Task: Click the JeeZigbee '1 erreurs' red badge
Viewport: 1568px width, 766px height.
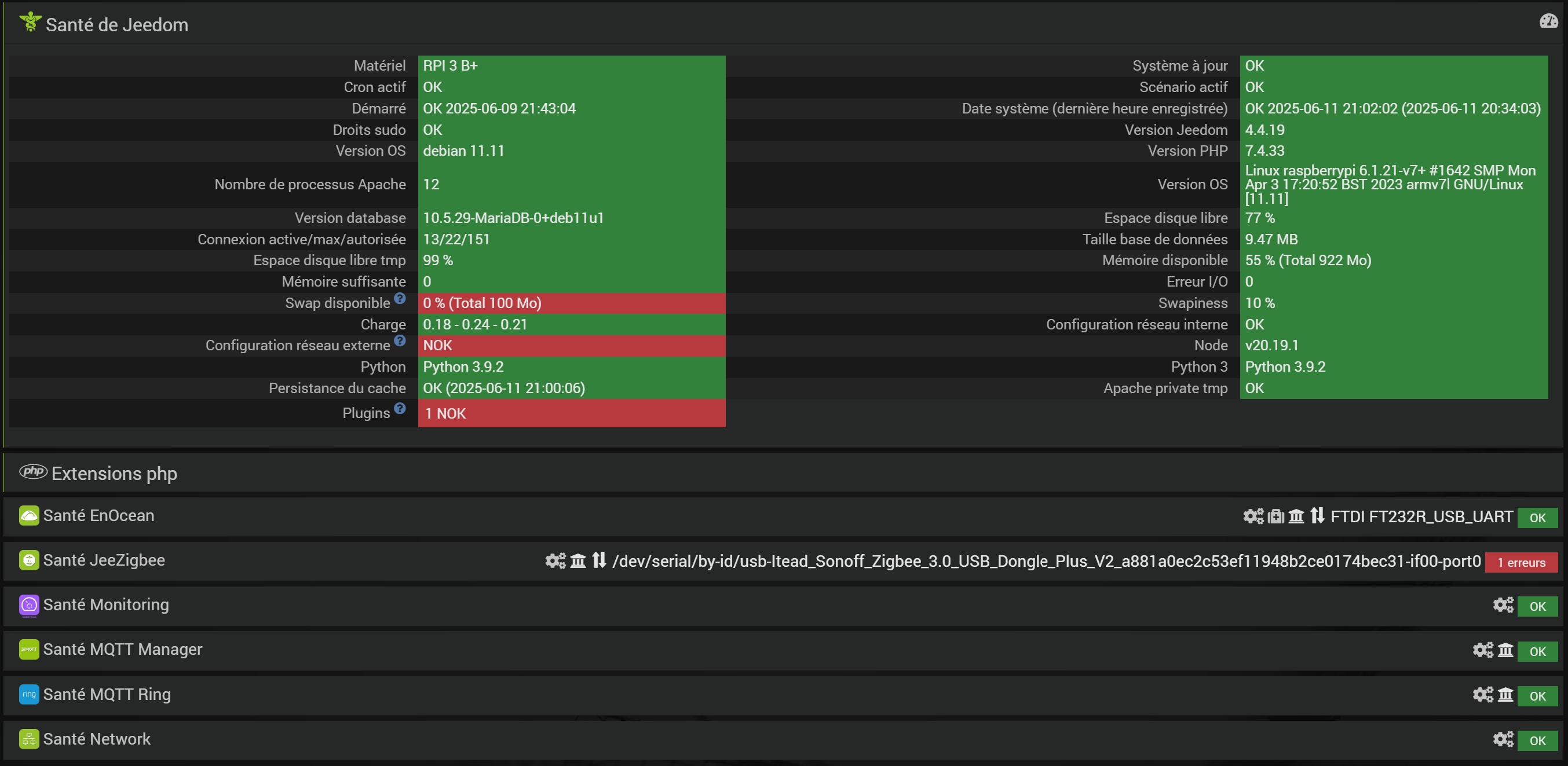Action: [1521, 562]
